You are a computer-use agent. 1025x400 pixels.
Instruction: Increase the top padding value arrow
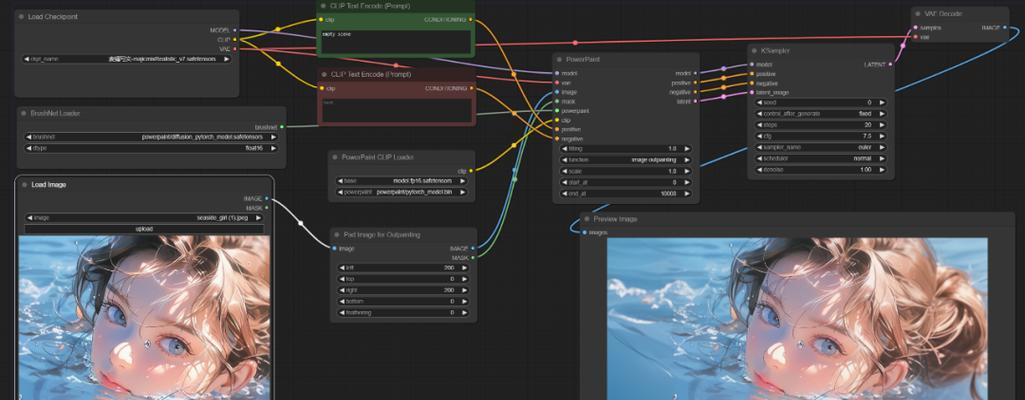[464, 278]
